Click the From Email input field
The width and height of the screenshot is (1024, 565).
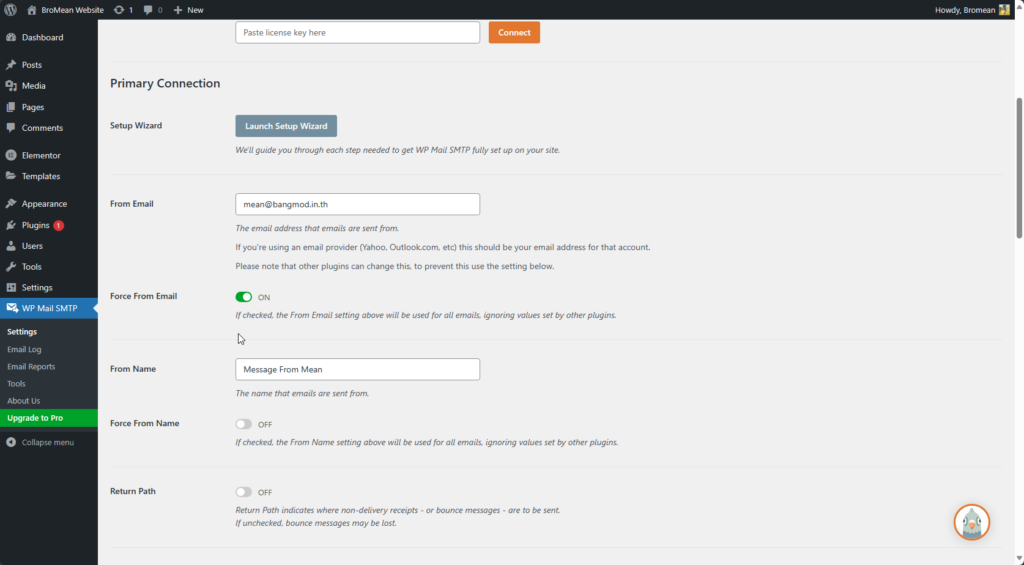(x=357, y=204)
